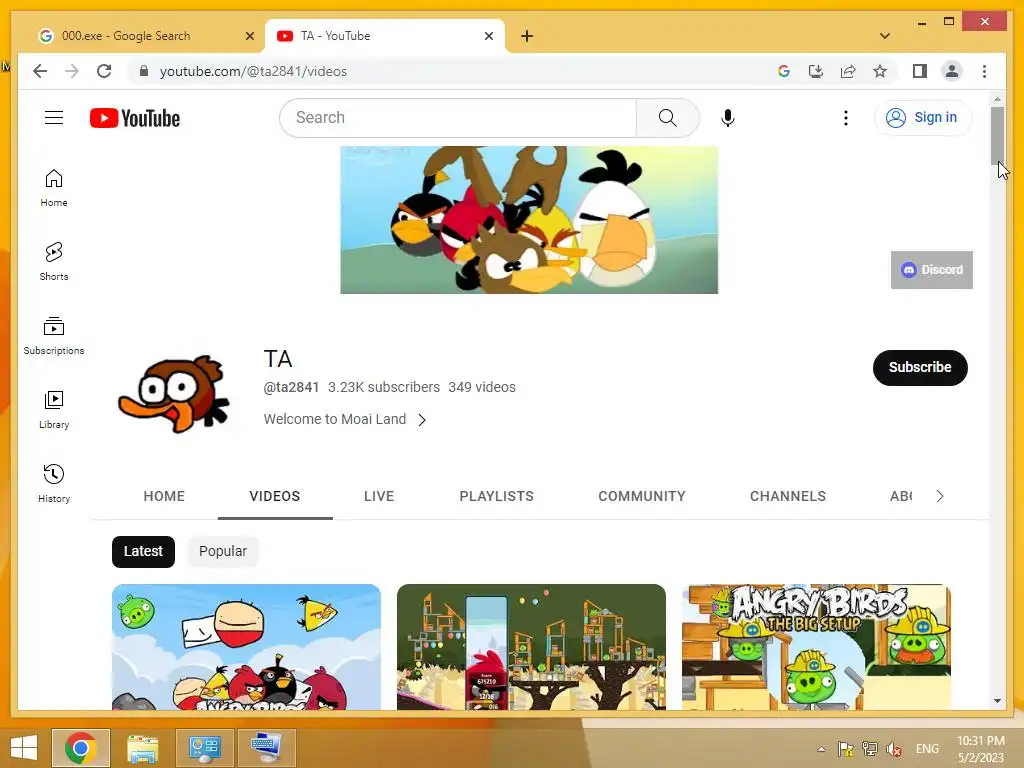Open the gameplay level video thumbnail
This screenshot has width=1024, height=768.
point(531,647)
